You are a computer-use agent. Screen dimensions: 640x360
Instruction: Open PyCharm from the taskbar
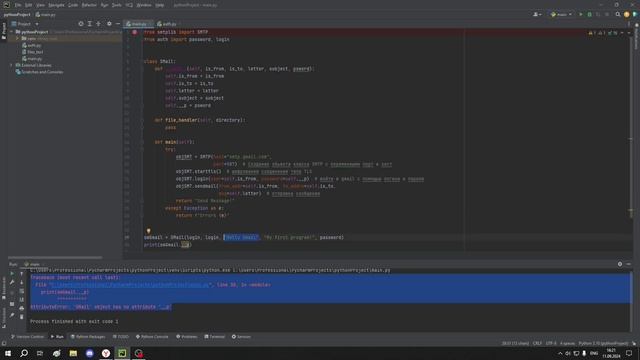(122, 353)
